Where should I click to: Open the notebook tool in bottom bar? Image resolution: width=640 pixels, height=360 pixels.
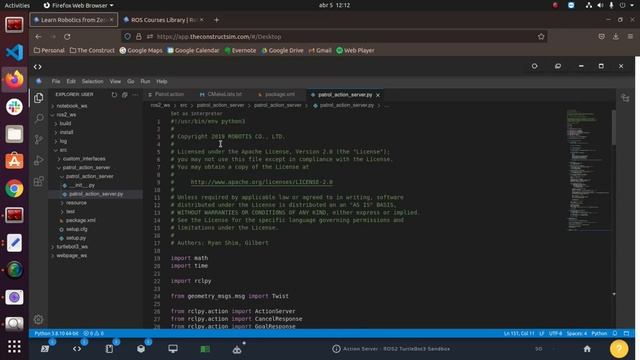pyautogui.click(x=109, y=349)
